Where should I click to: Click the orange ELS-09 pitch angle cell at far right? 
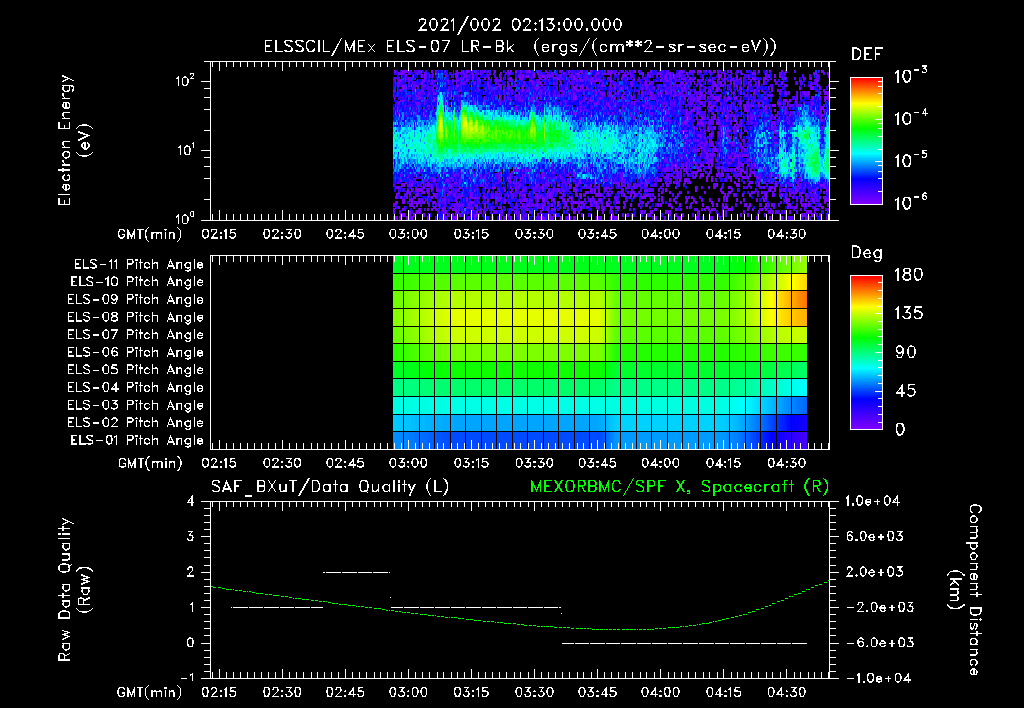coord(800,300)
